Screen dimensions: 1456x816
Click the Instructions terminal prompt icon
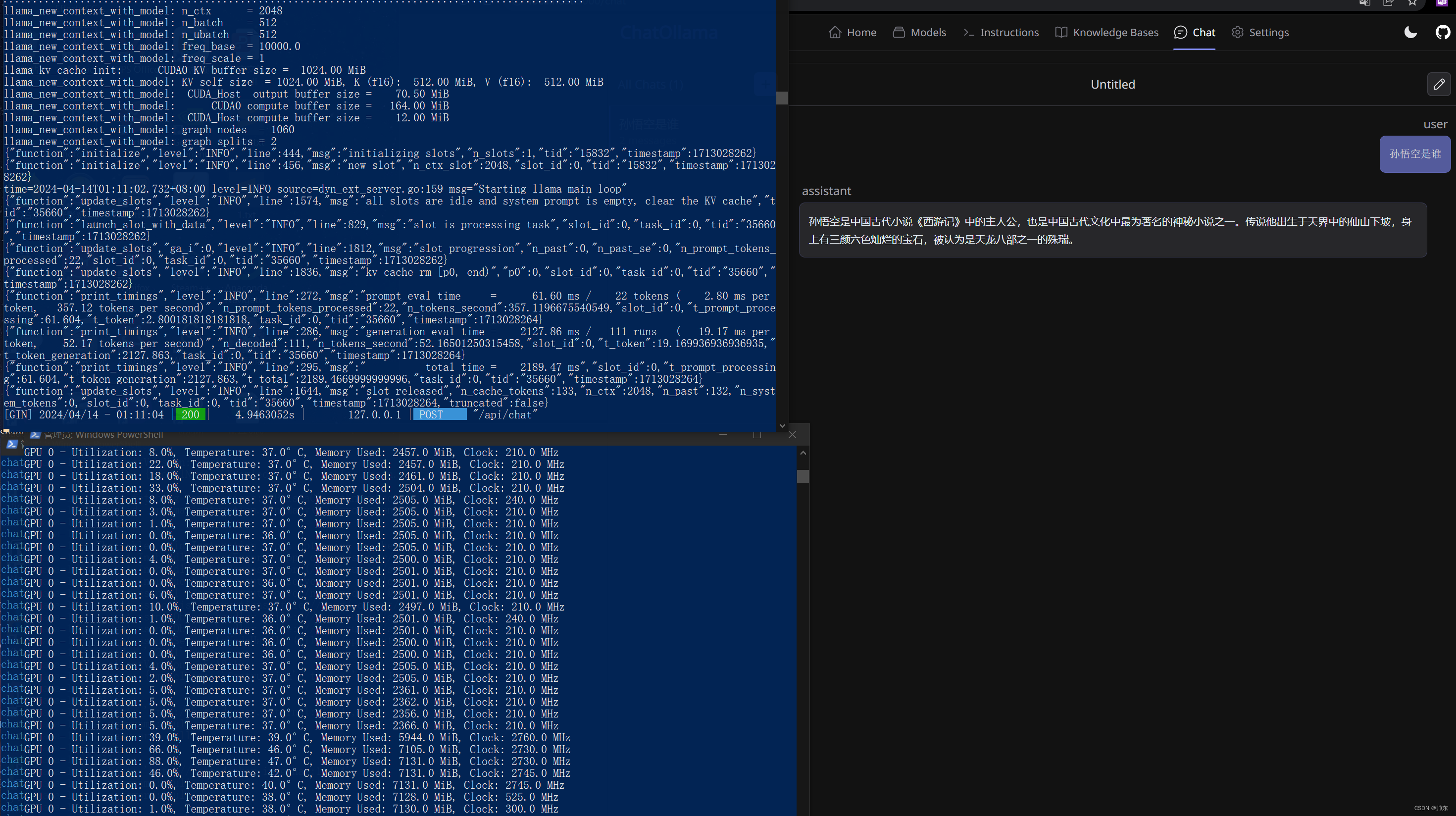click(x=968, y=32)
